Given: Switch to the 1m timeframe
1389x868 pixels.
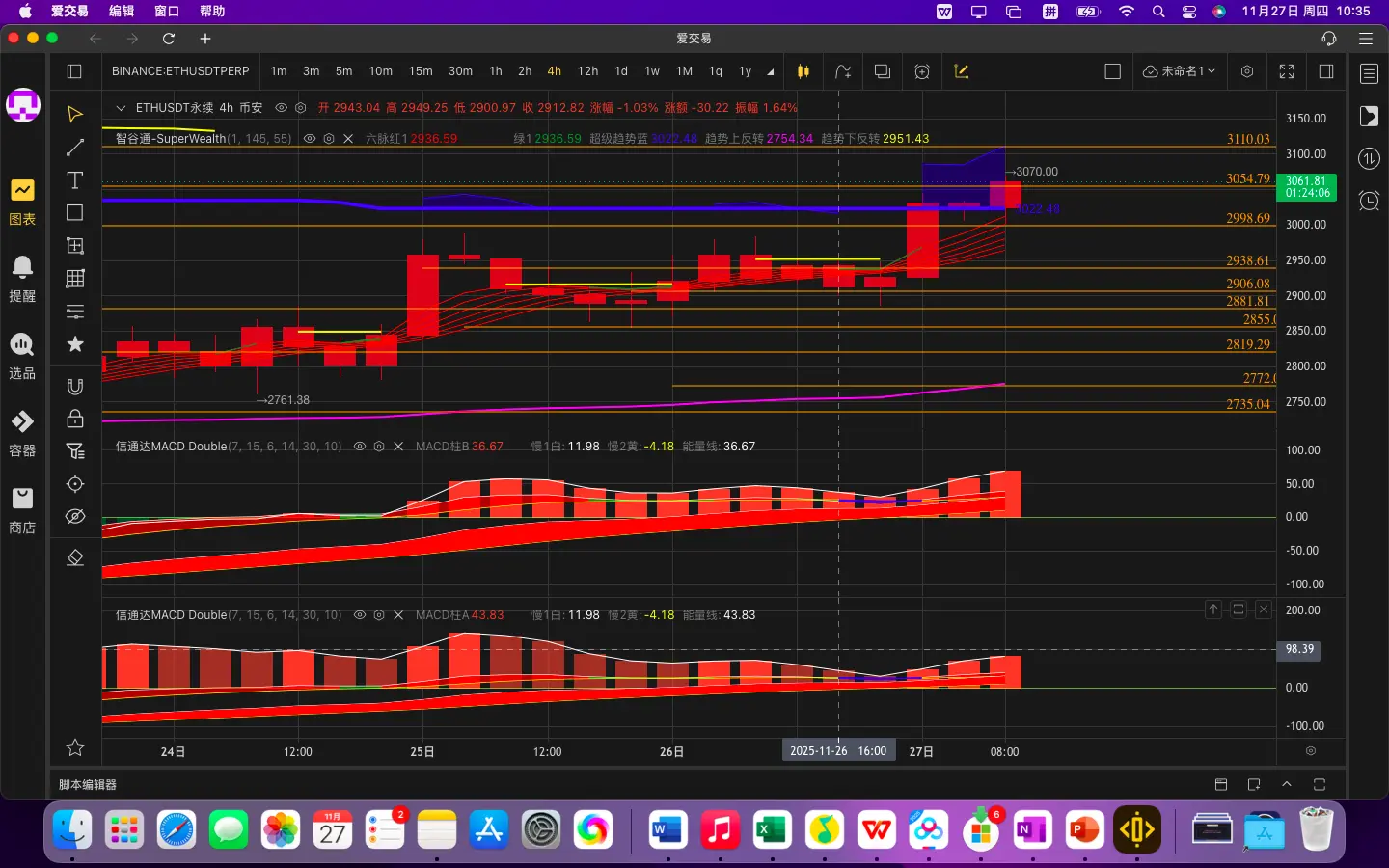Looking at the screenshot, I should pos(279,71).
